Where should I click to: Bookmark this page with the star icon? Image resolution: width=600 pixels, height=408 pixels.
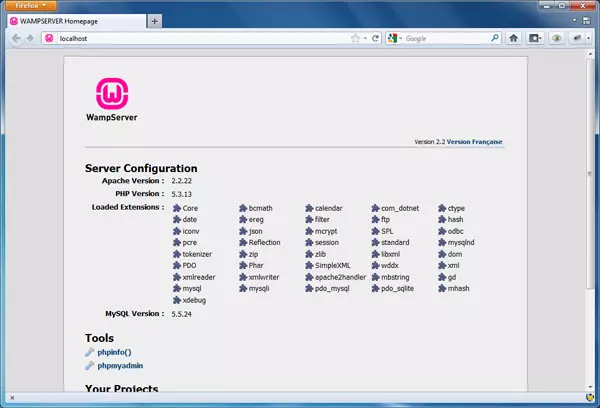pos(354,39)
